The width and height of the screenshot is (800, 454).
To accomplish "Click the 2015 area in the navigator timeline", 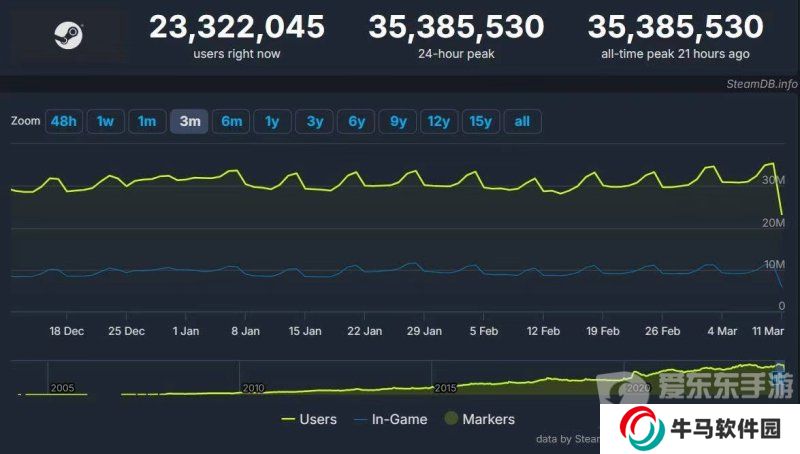I will click(x=445, y=386).
